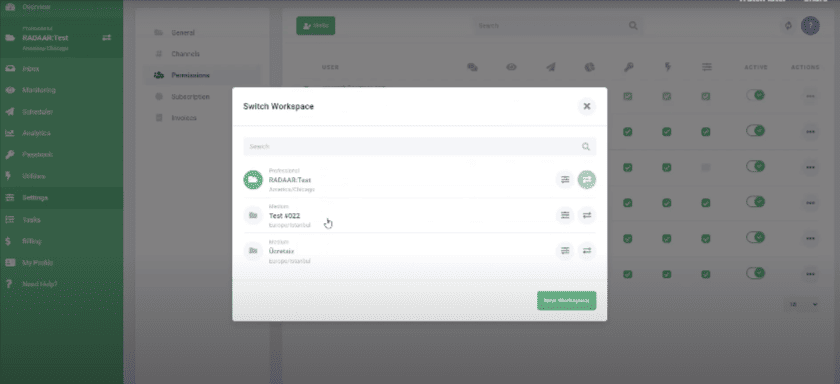Select the Ücretsiz workspace name
840x384 pixels.
coord(282,251)
